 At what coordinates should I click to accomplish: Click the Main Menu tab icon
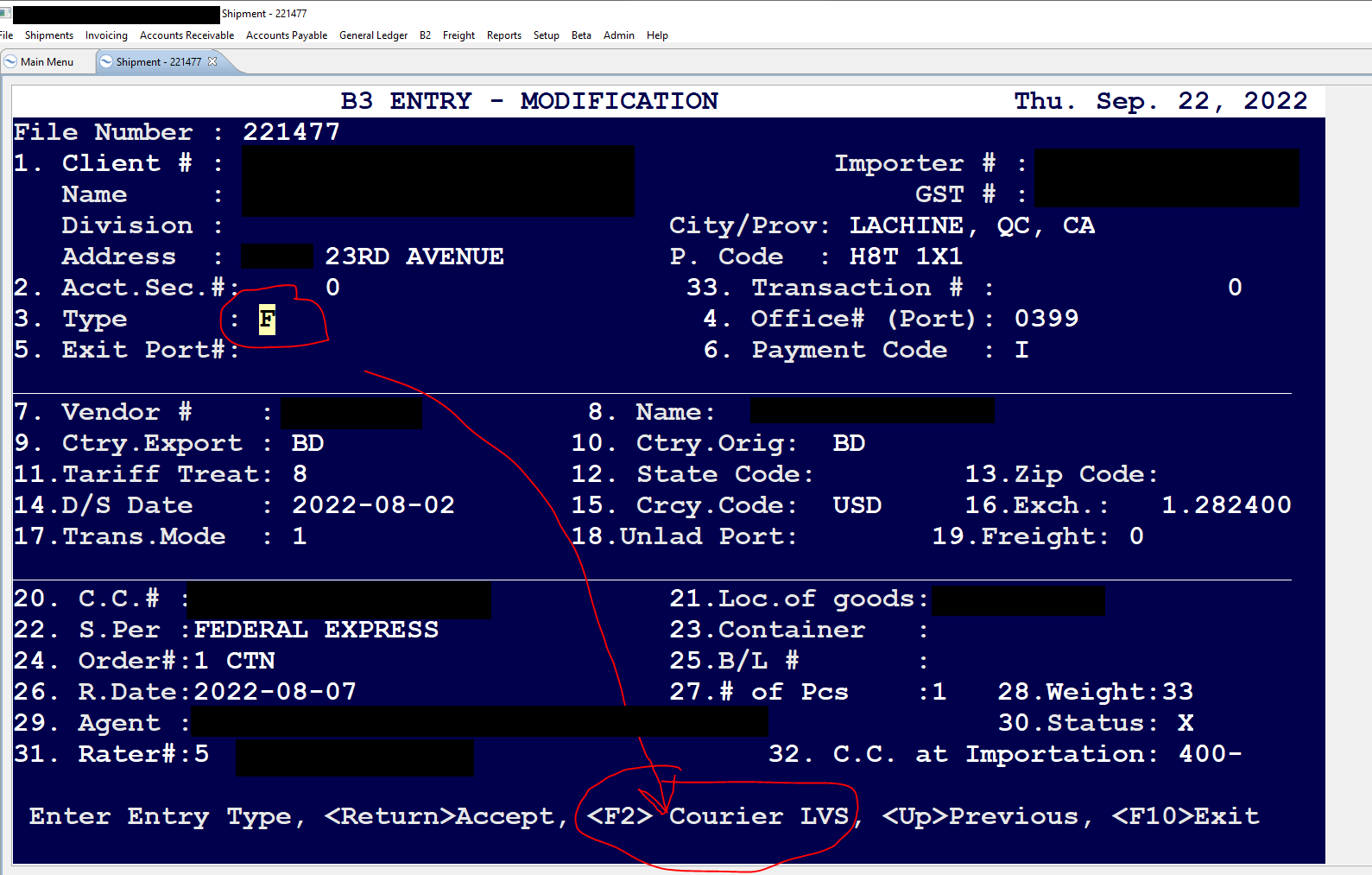pyautogui.click(x=11, y=62)
